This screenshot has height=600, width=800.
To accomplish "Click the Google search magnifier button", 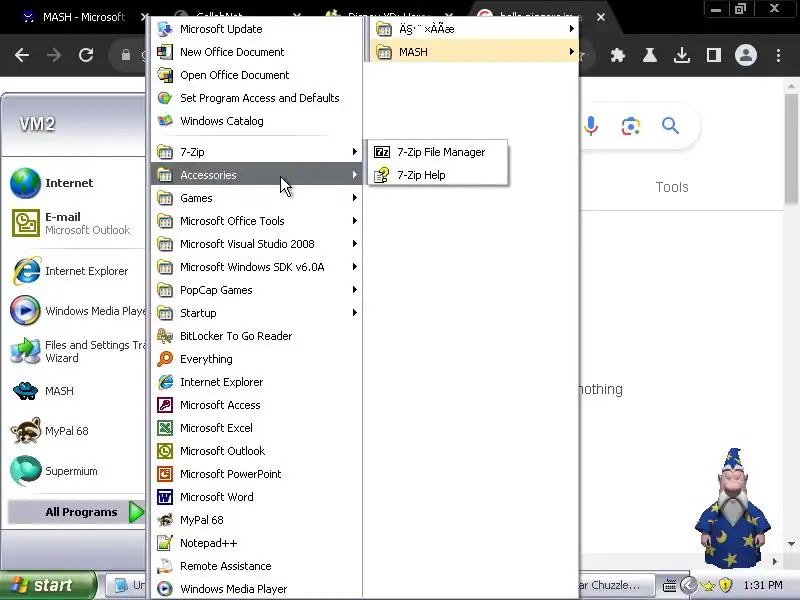I will [x=670, y=126].
